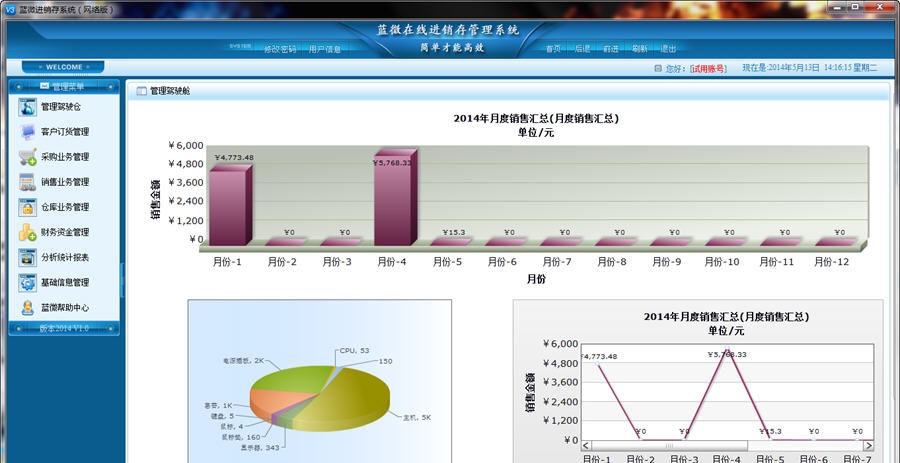This screenshot has height=463, width=900.
Task: Open 分析统计报表 report icon
Action: pyautogui.click(x=27, y=258)
